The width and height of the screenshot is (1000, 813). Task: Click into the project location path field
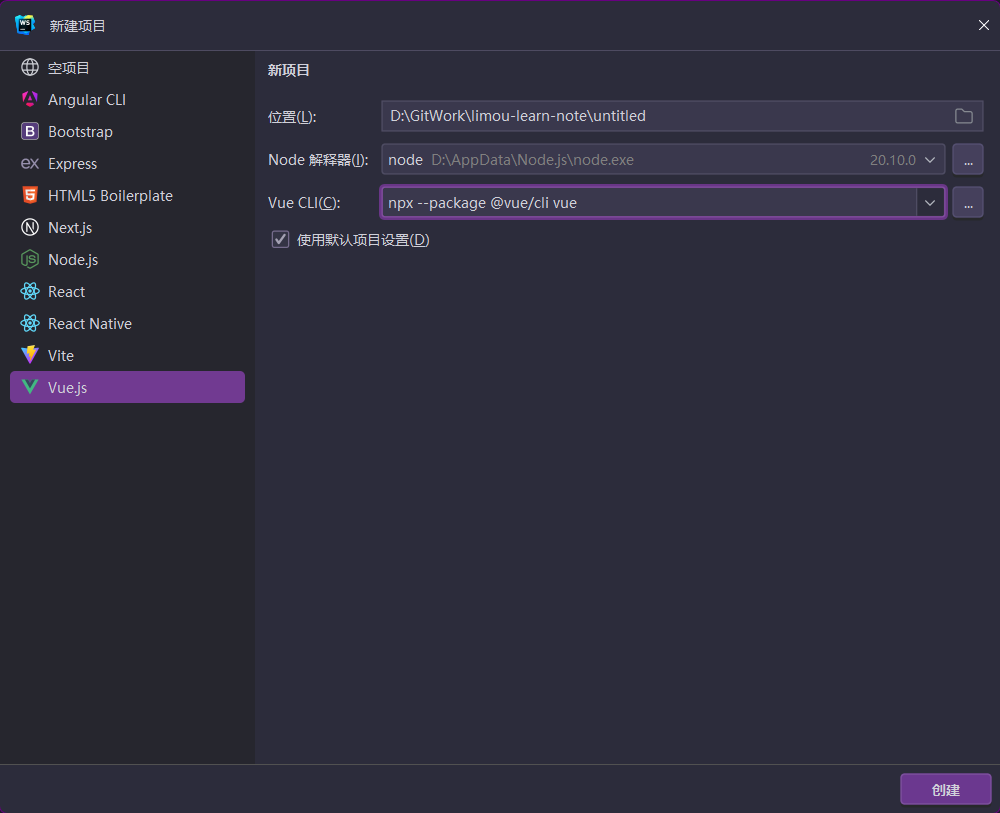point(660,116)
